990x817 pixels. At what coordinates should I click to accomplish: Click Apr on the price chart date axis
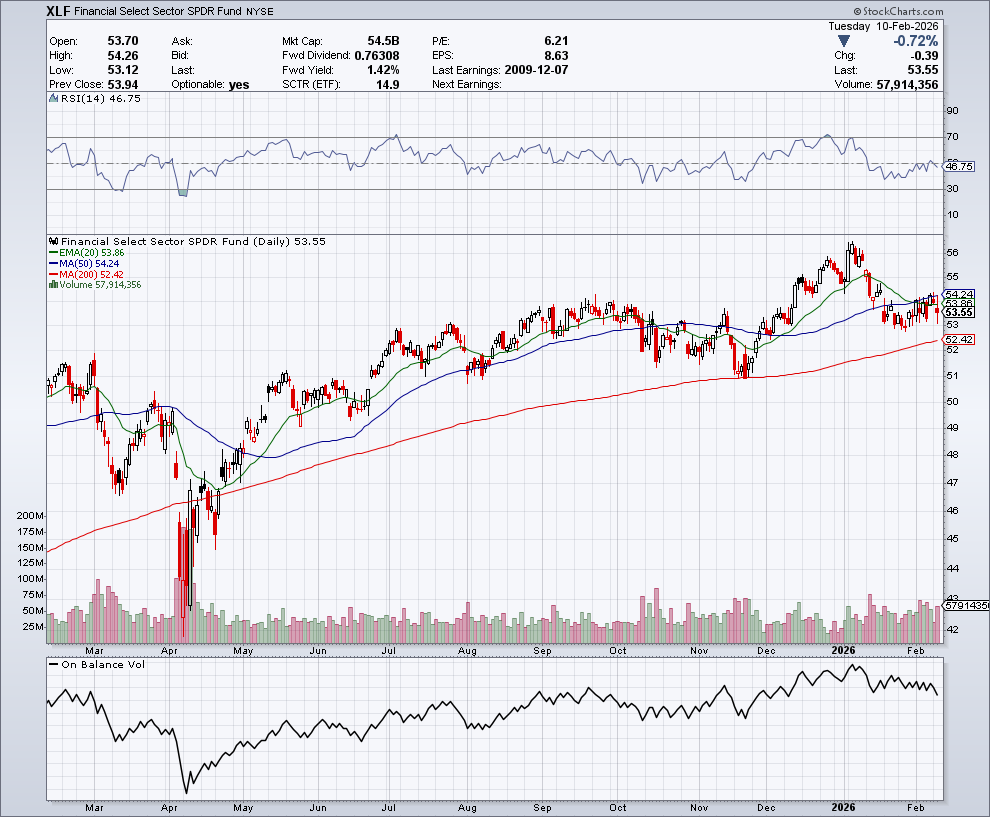(x=169, y=651)
